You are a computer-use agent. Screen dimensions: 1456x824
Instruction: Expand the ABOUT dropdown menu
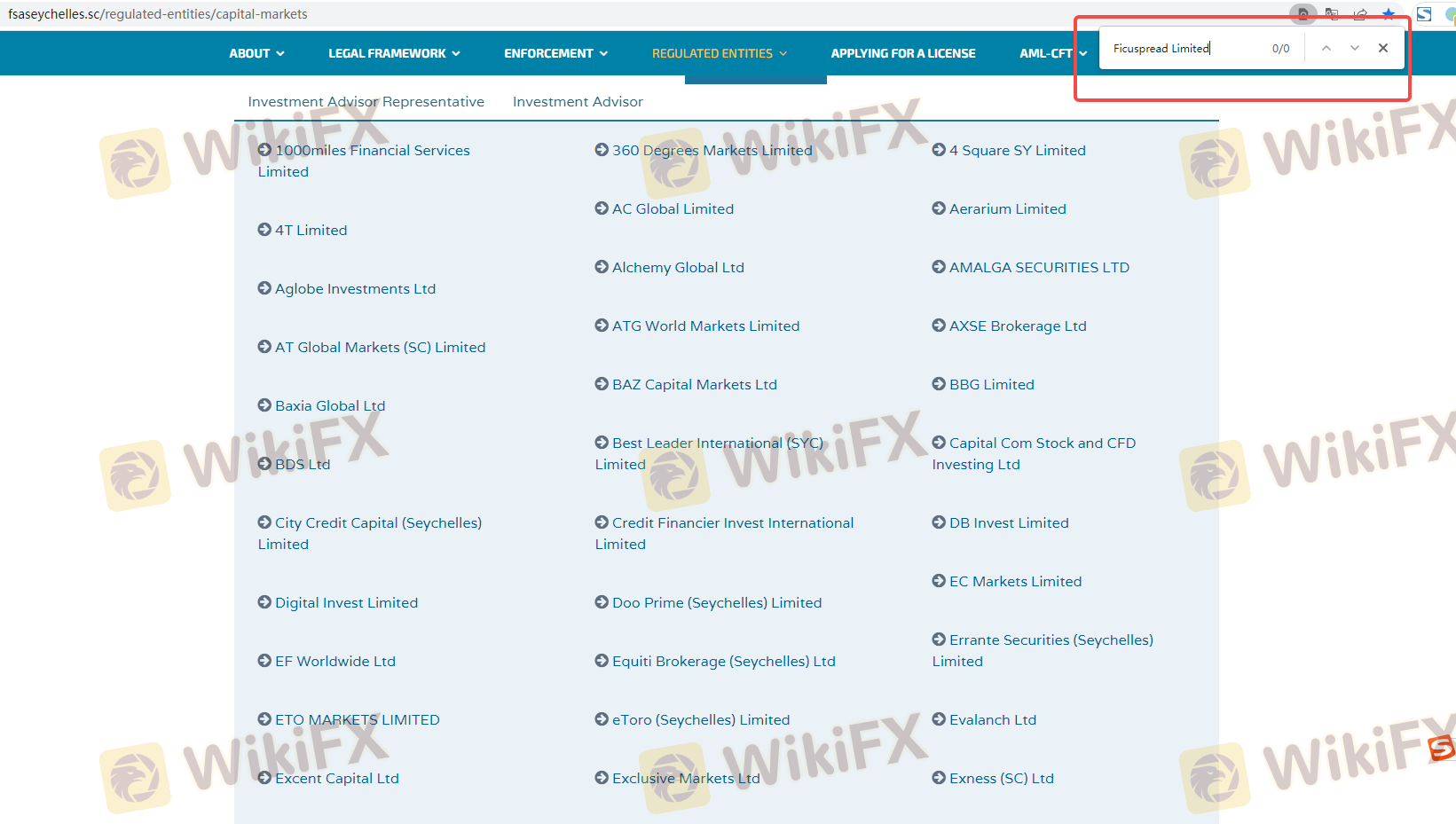pyautogui.click(x=256, y=53)
